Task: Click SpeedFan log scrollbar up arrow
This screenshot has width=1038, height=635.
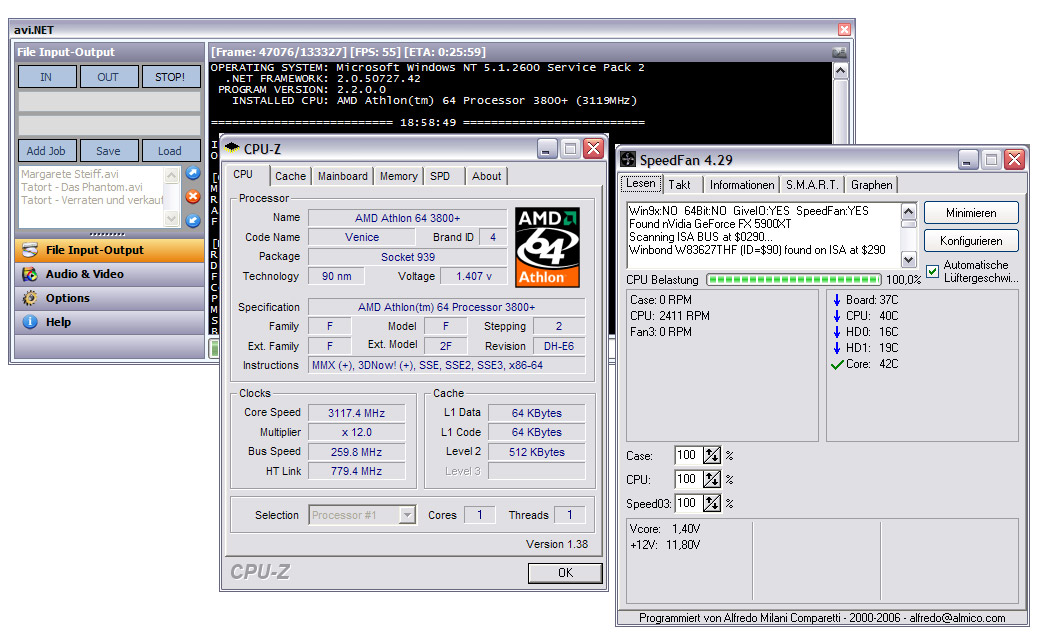Action: tap(909, 212)
